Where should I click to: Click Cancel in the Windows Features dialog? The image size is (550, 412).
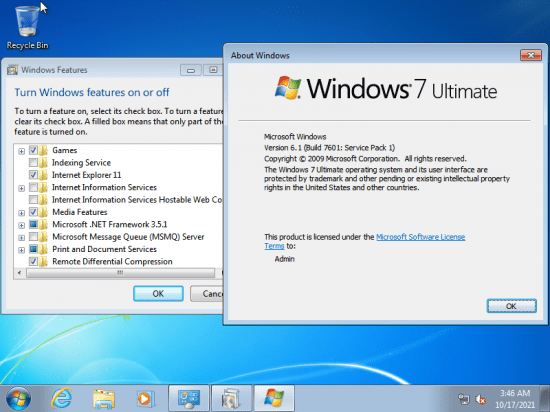point(207,293)
